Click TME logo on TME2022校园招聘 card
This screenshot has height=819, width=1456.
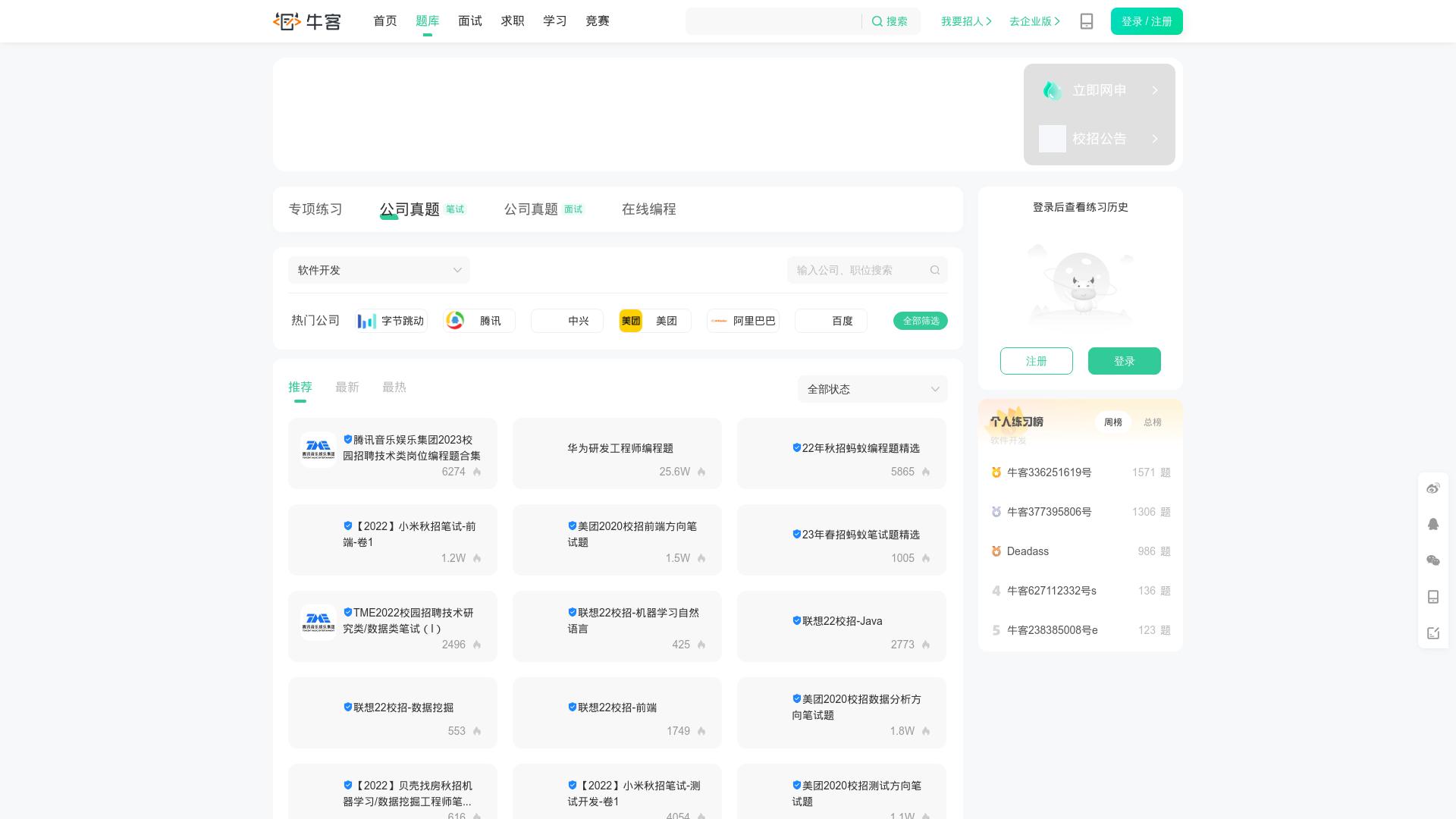[x=318, y=622]
